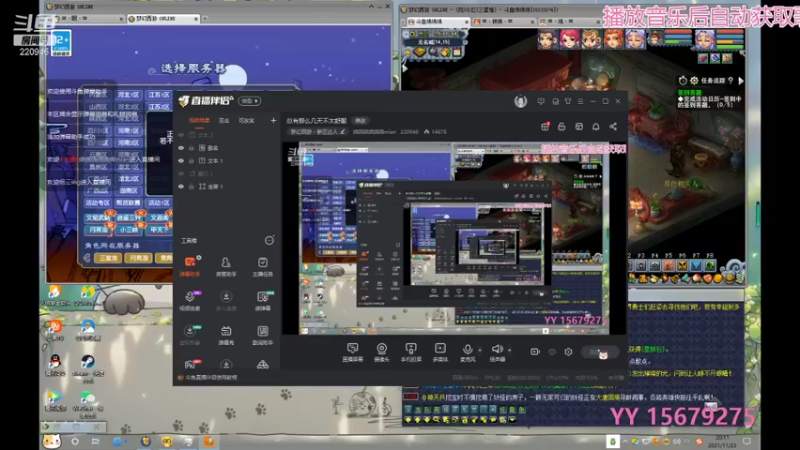
Task: Toggle the lock on 全屏 1 source
Action: (191, 187)
